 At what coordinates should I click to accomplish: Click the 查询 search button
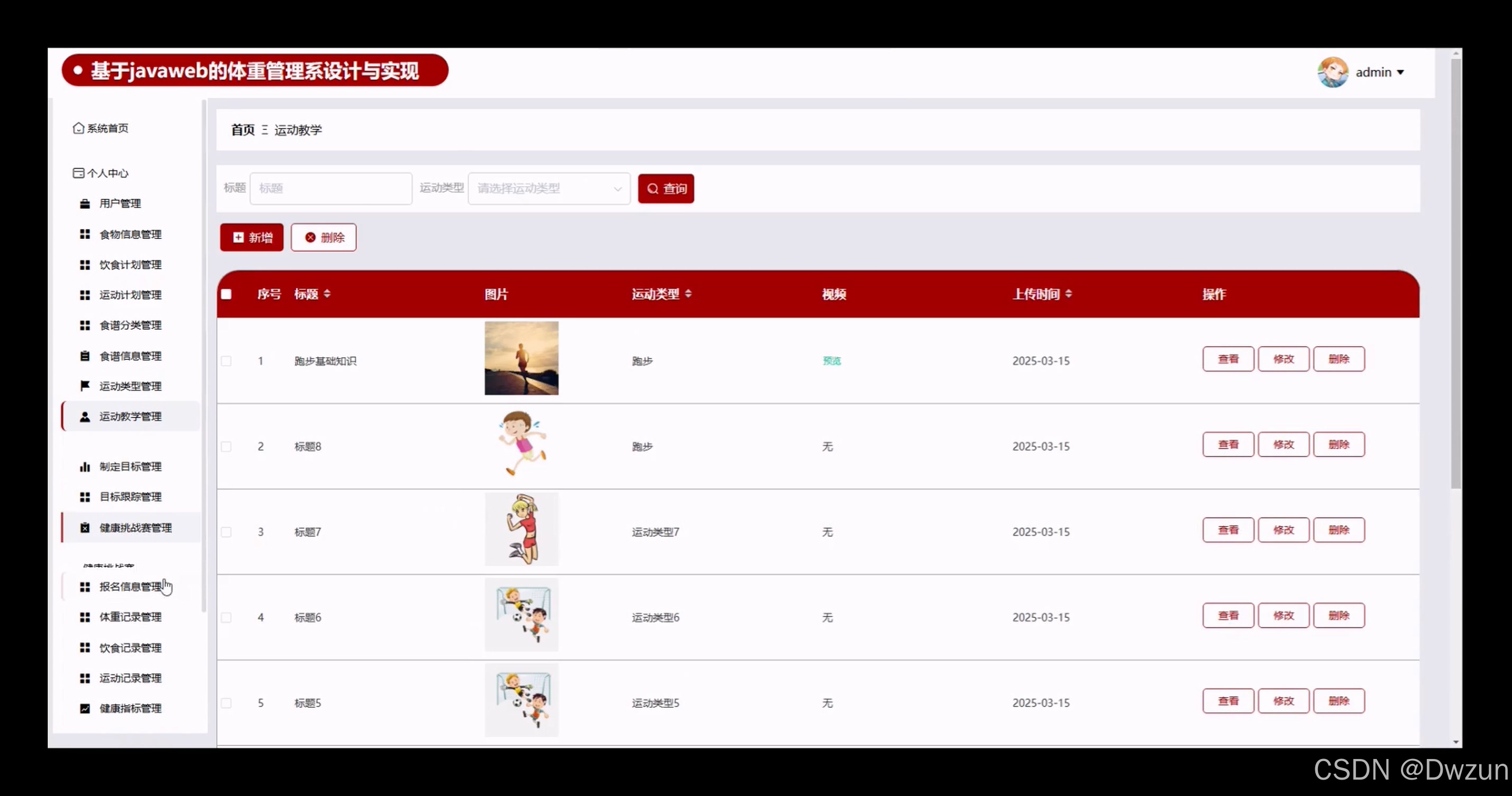pyautogui.click(x=666, y=189)
